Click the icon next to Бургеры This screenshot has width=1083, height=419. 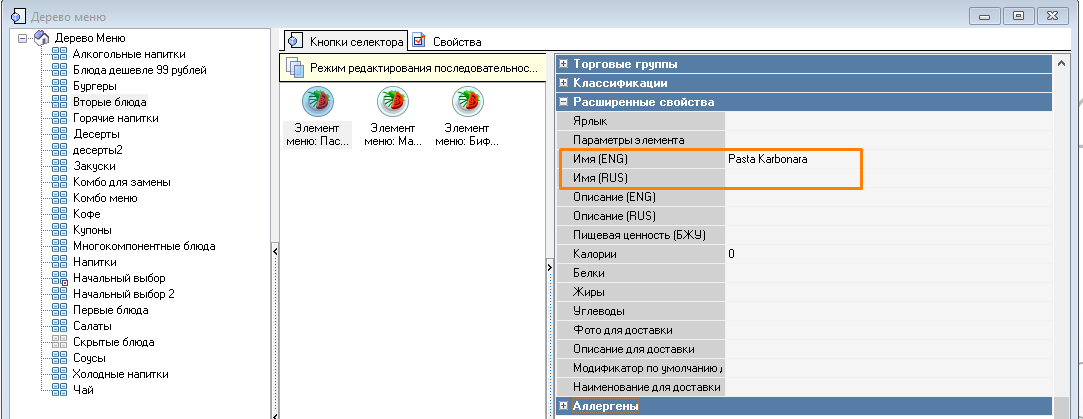coord(59,86)
